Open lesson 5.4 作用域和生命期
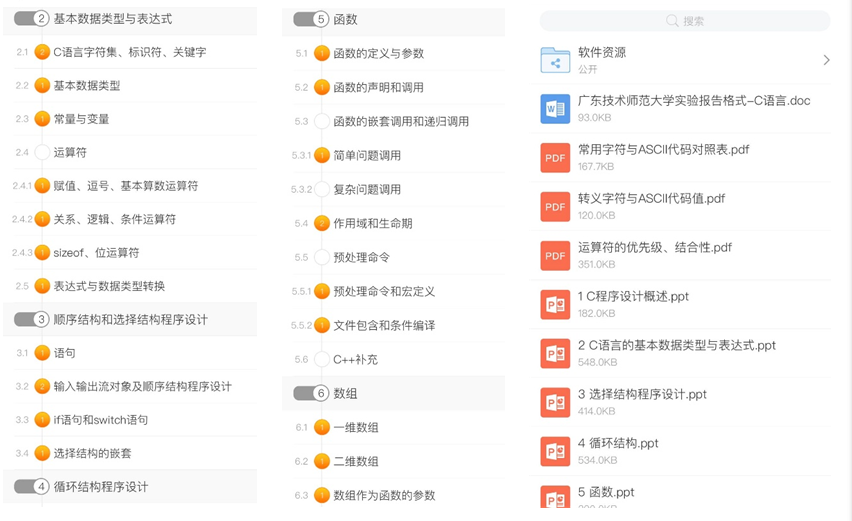 click(372, 224)
